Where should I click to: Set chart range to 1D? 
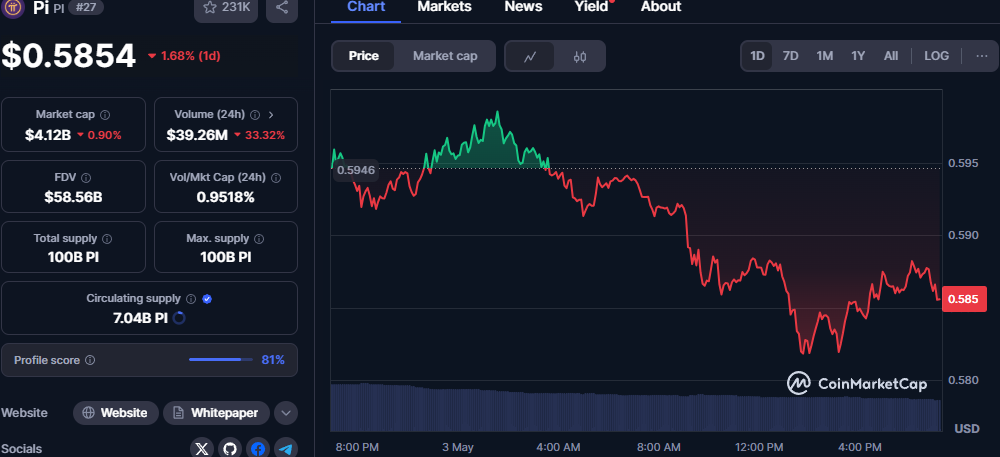pyautogui.click(x=757, y=55)
